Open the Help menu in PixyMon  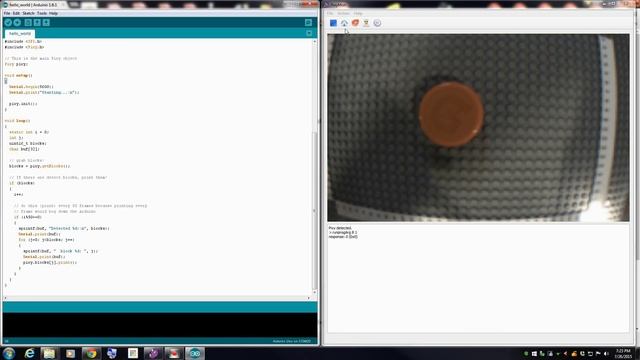[x=358, y=13]
